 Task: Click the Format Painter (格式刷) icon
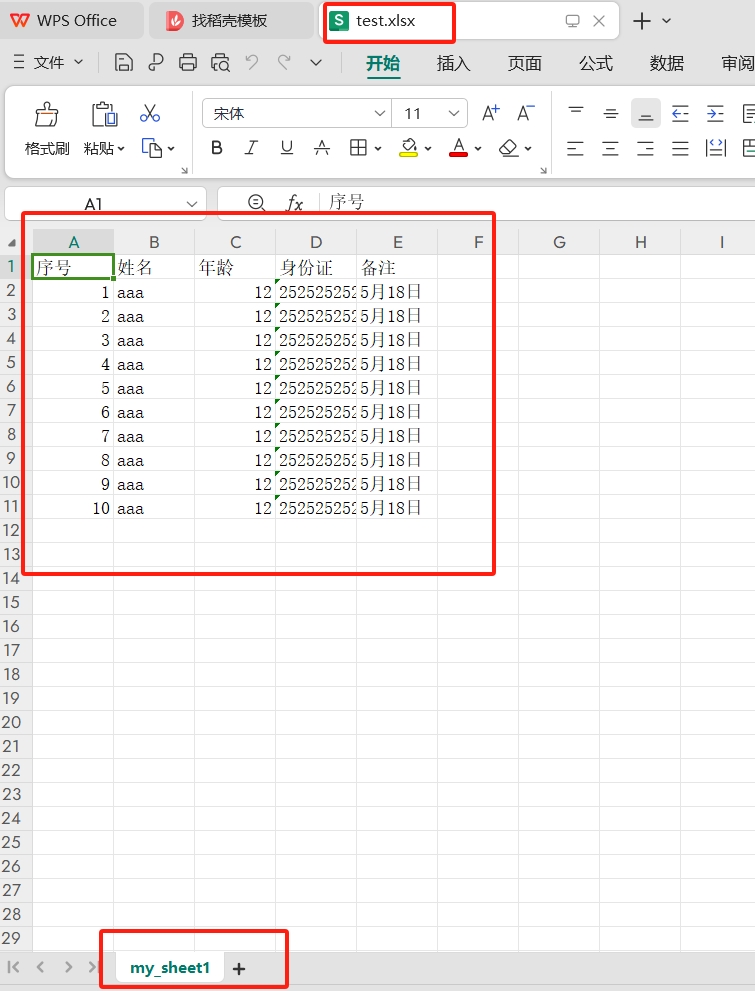click(46, 115)
